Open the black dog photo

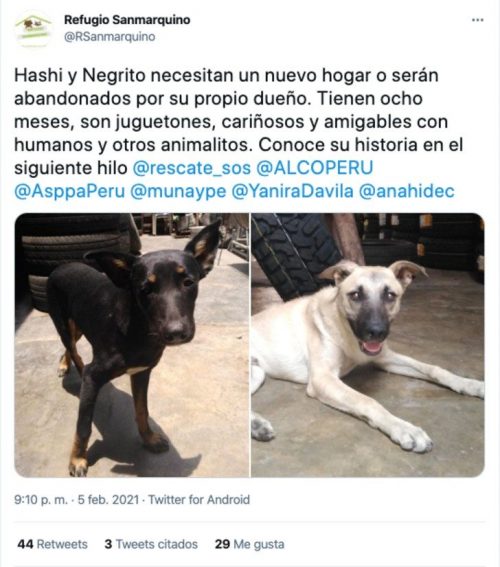click(132, 345)
